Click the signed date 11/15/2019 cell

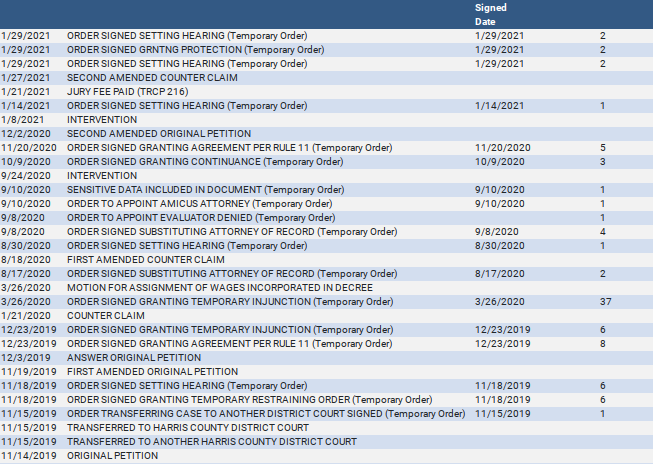click(x=503, y=414)
